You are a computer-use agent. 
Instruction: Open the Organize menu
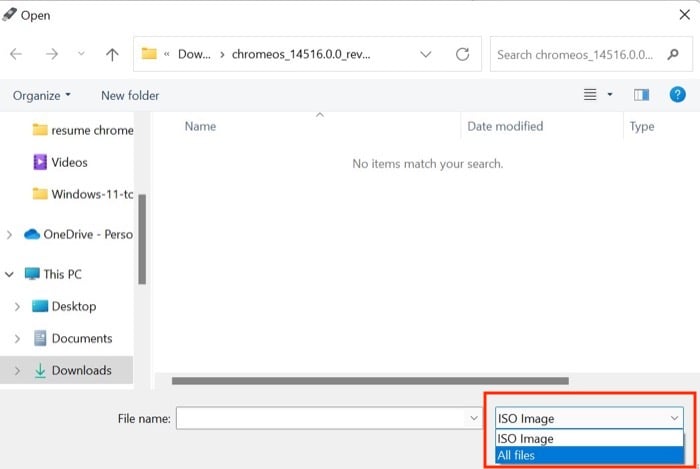coord(42,95)
